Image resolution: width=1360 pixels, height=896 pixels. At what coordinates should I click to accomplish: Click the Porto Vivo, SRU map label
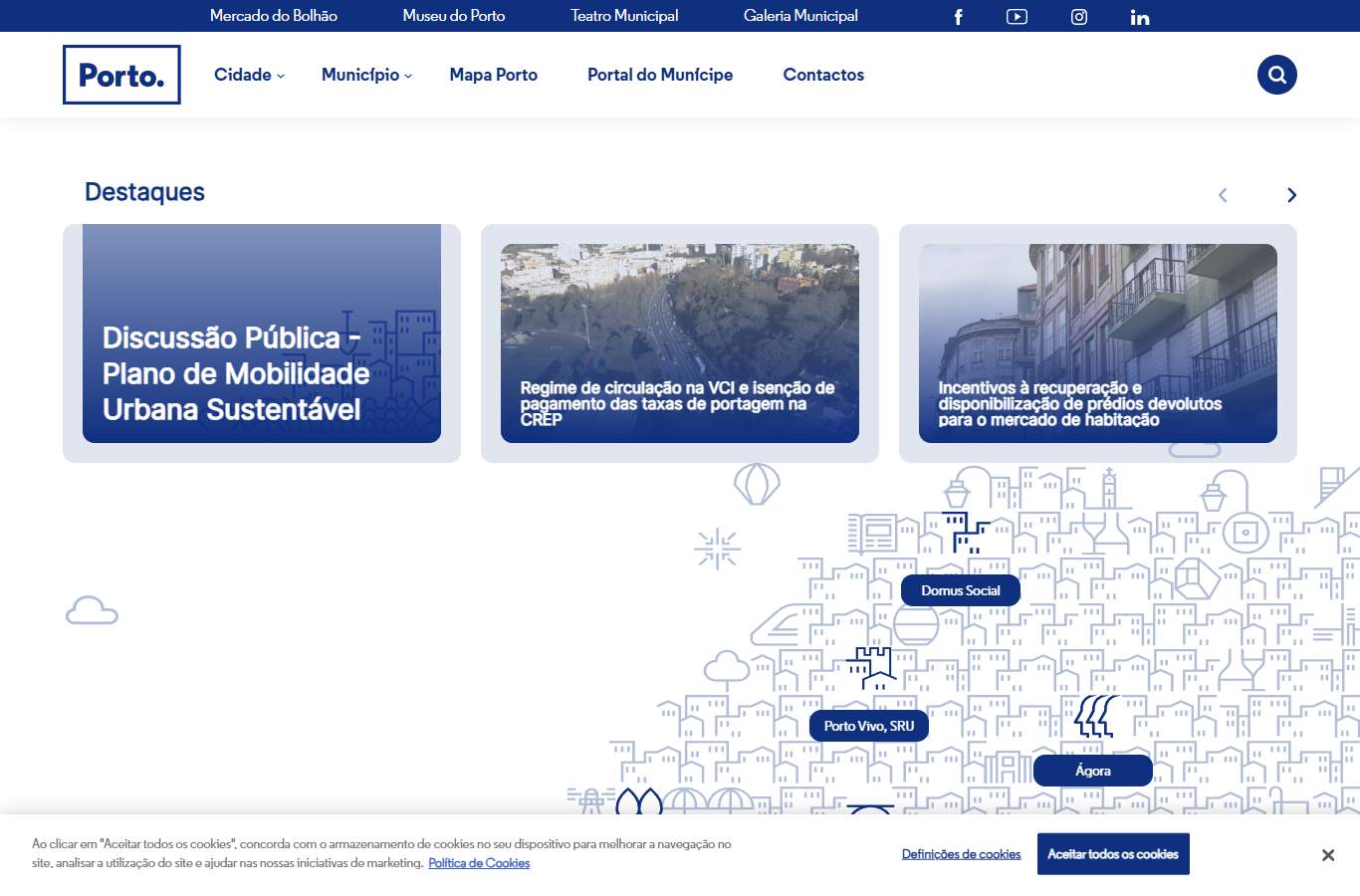click(869, 726)
